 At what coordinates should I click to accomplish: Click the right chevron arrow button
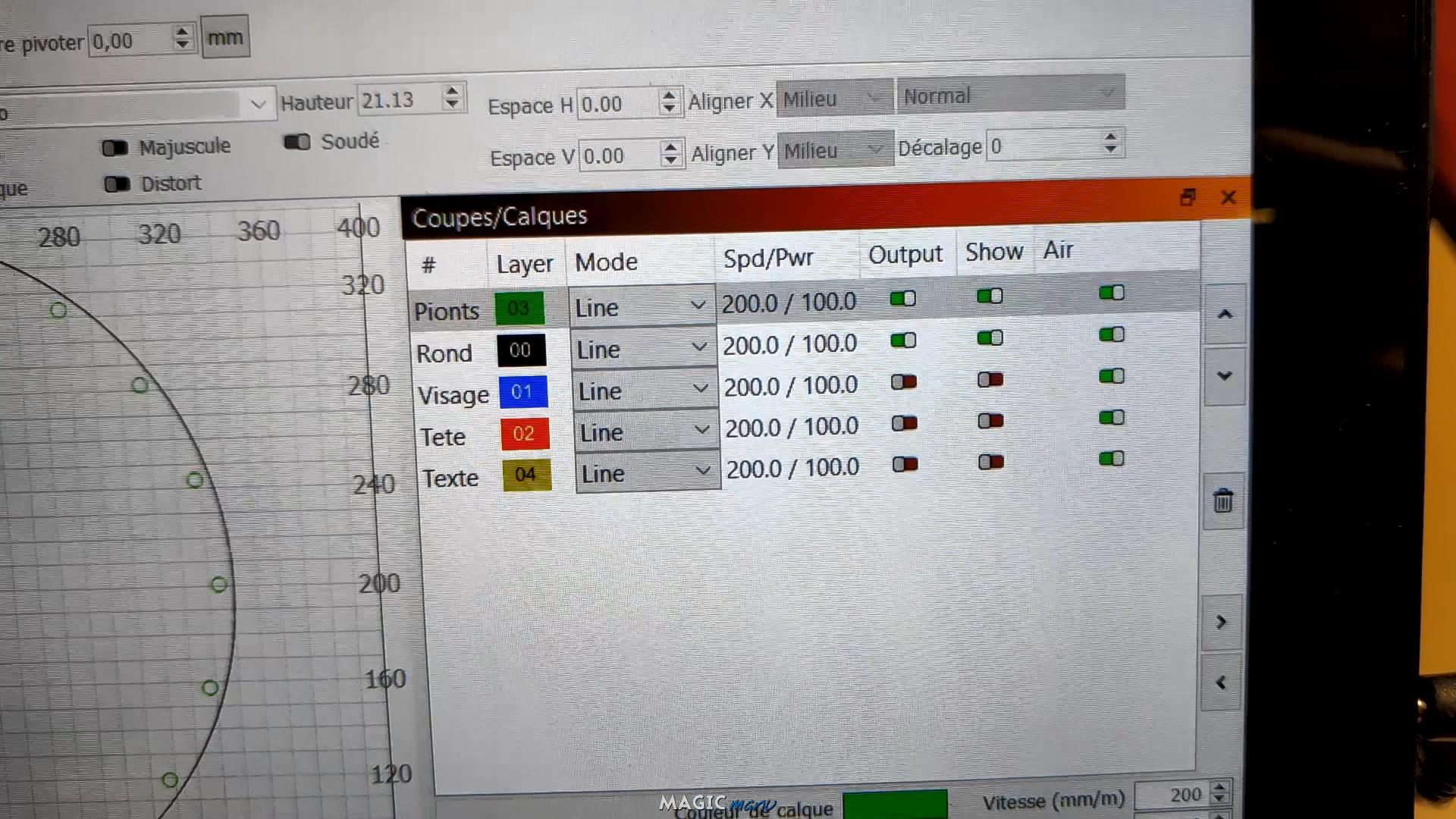click(x=1221, y=622)
